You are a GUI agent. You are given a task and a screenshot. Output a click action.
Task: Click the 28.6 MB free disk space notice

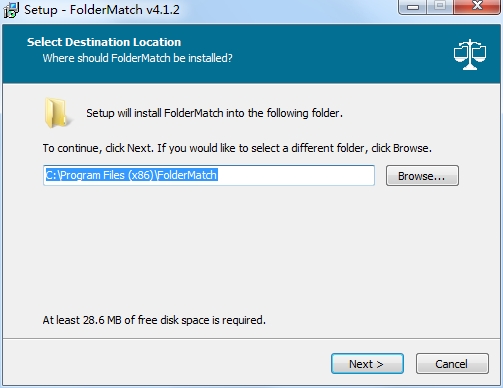pyautogui.click(x=154, y=320)
